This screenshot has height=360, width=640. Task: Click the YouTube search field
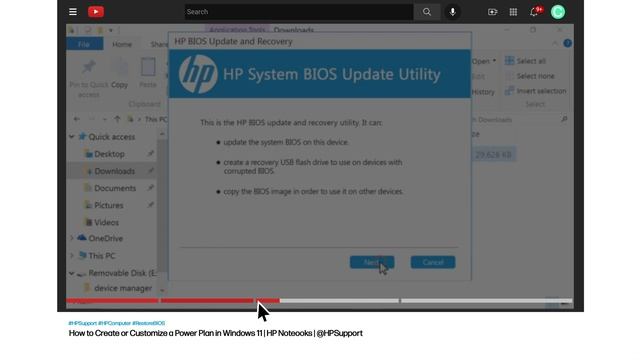(299, 12)
